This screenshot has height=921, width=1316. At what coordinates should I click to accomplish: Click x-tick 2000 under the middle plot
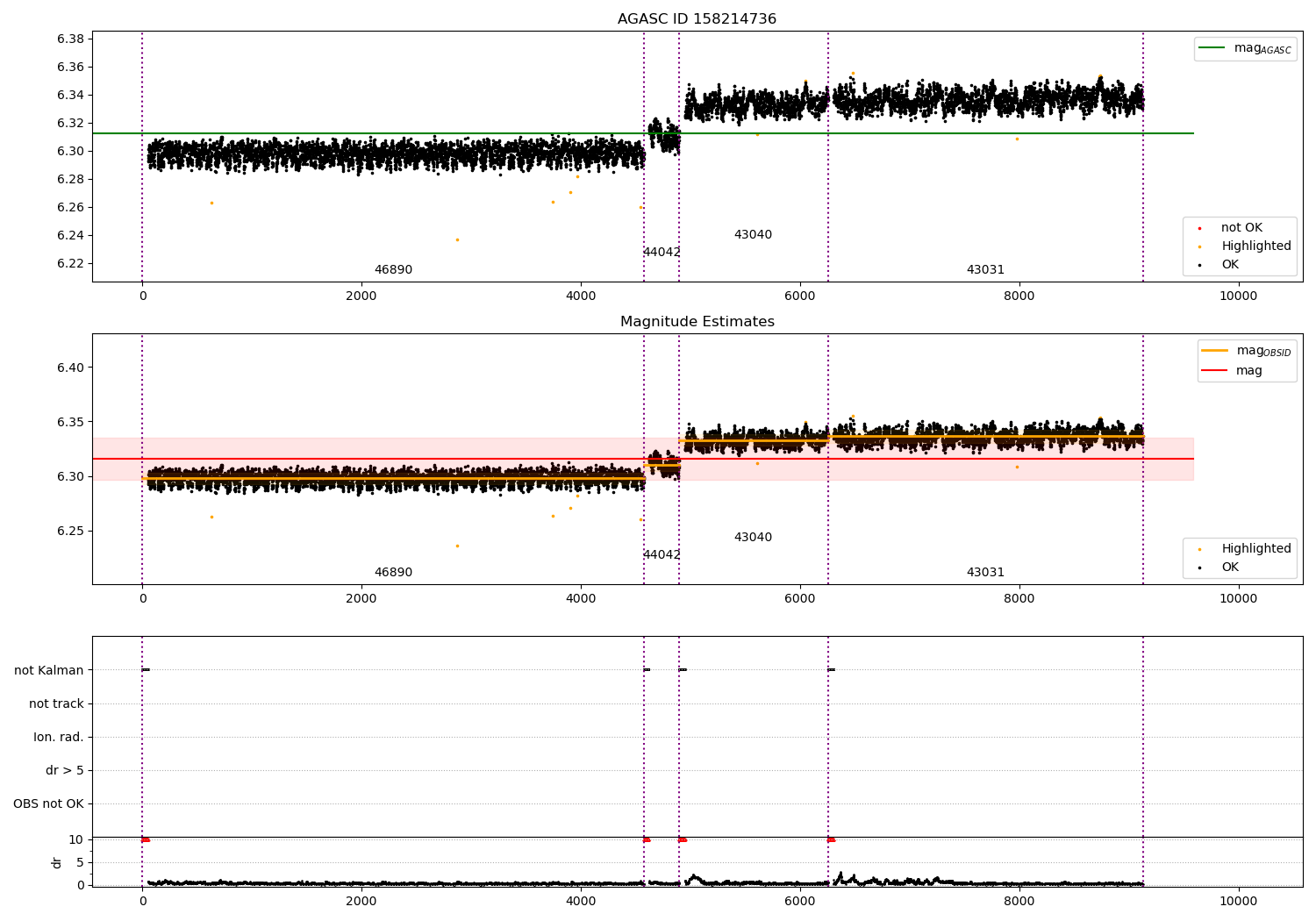(361, 599)
